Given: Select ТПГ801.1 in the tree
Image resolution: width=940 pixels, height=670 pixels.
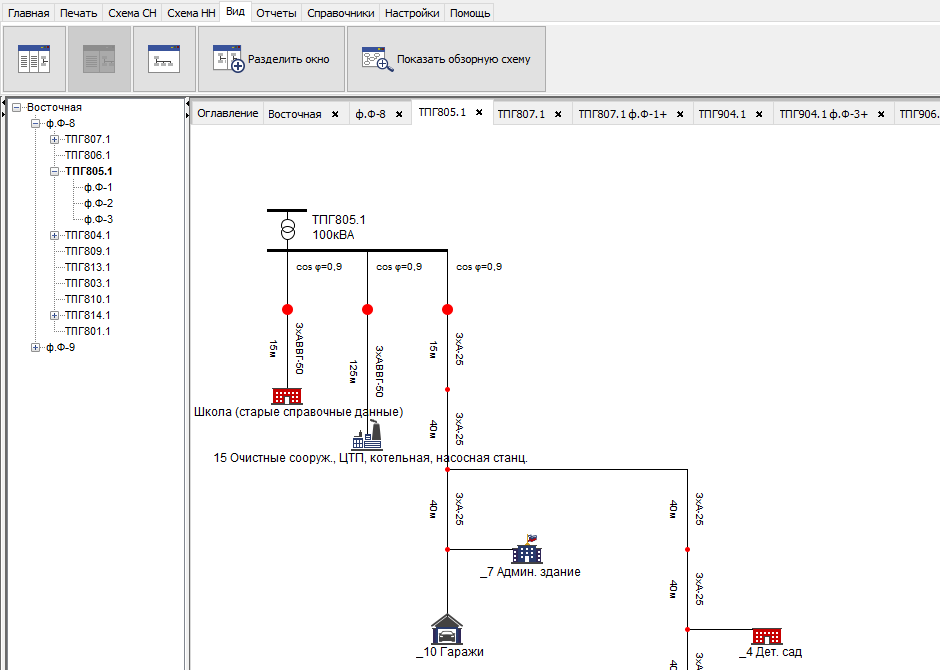Looking at the screenshot, I should point(88,331).
